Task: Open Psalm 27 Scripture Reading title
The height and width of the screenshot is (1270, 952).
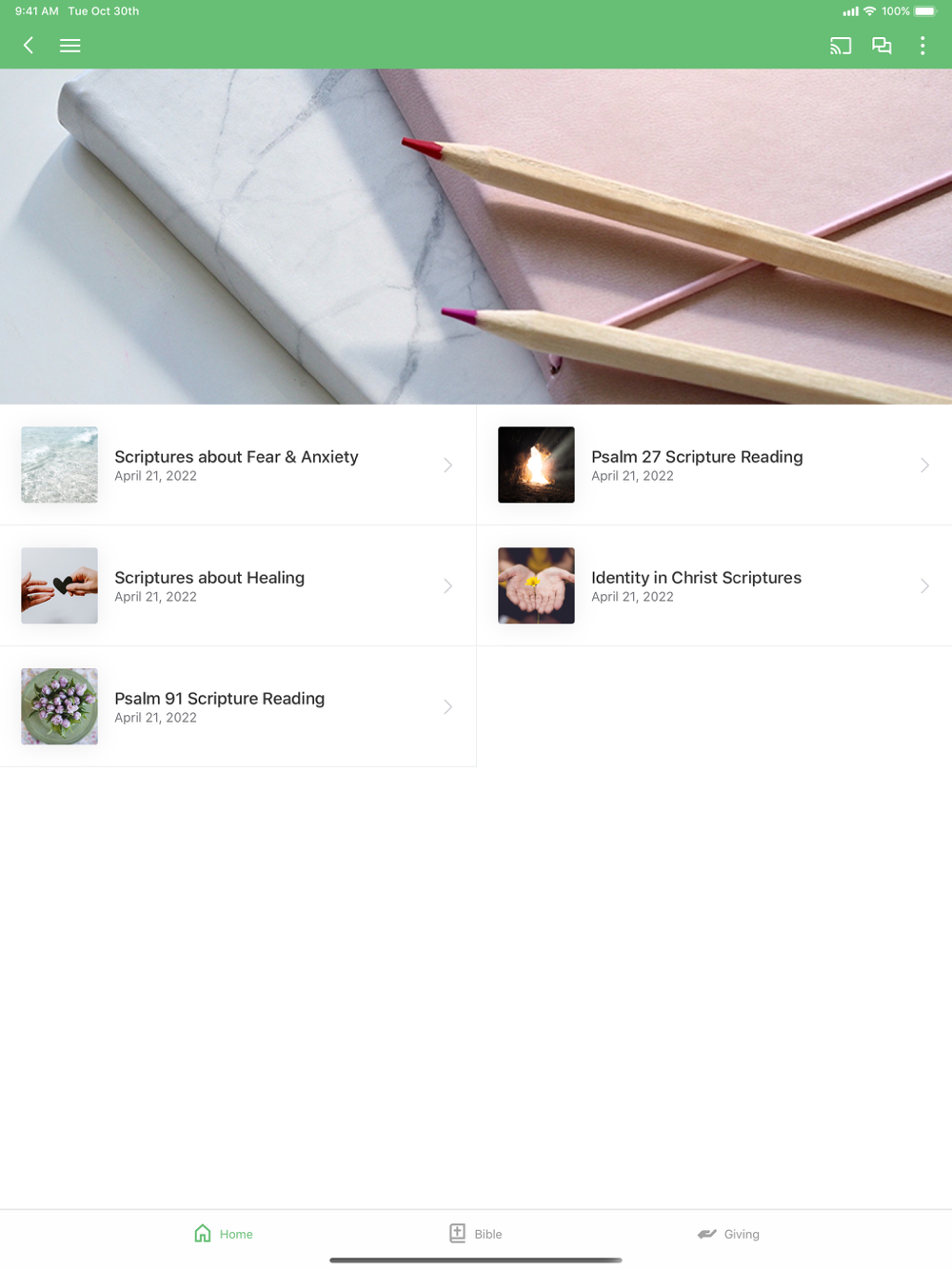Action: click(697, 457)
